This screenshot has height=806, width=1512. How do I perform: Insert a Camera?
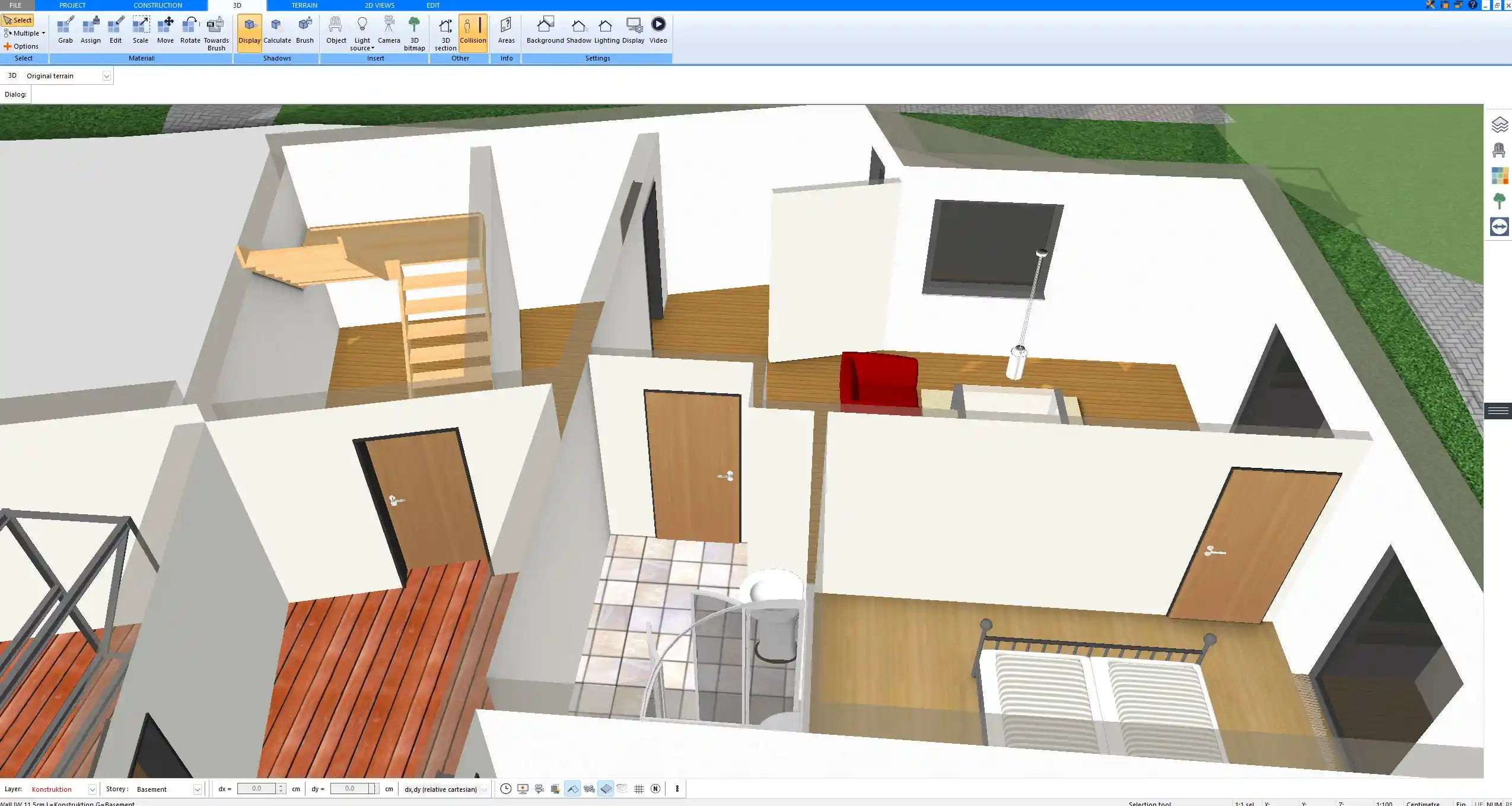pos(389,31)
